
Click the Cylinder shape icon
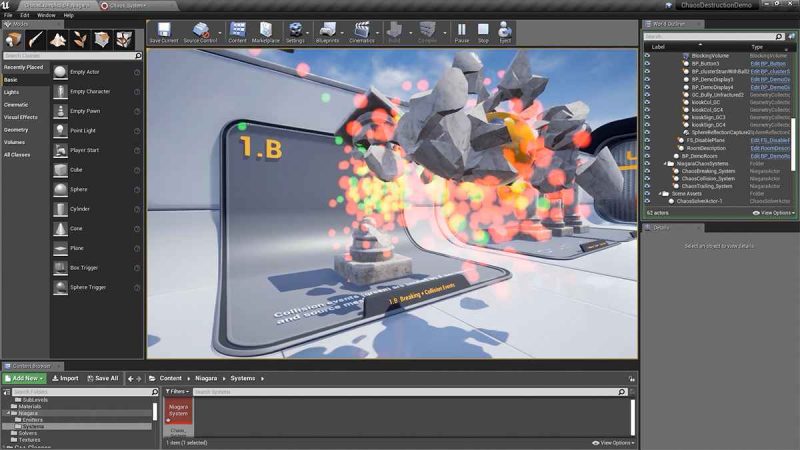(x=60, y=209)
